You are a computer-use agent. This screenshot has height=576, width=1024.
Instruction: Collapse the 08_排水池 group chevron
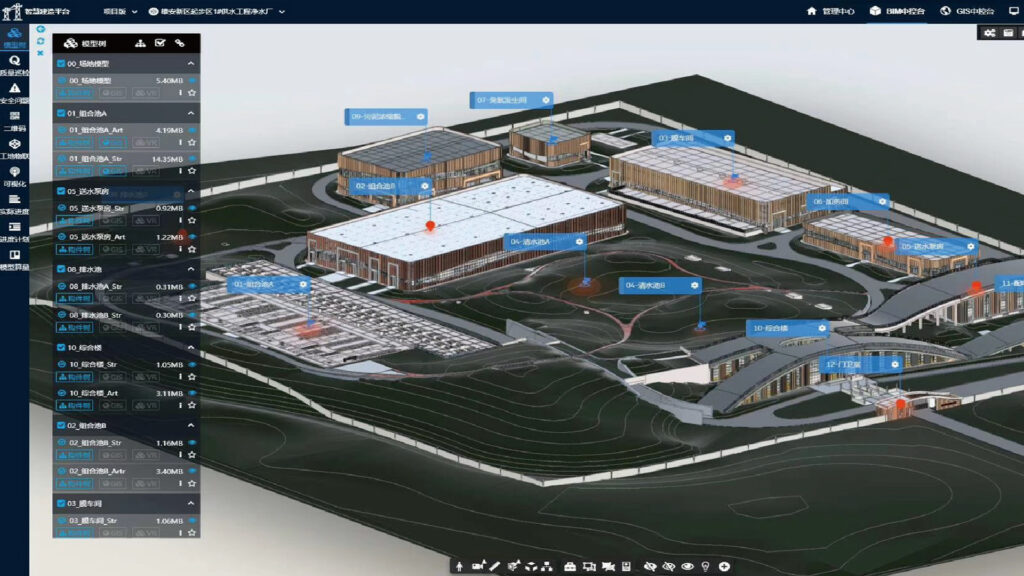tap(191, 269)
